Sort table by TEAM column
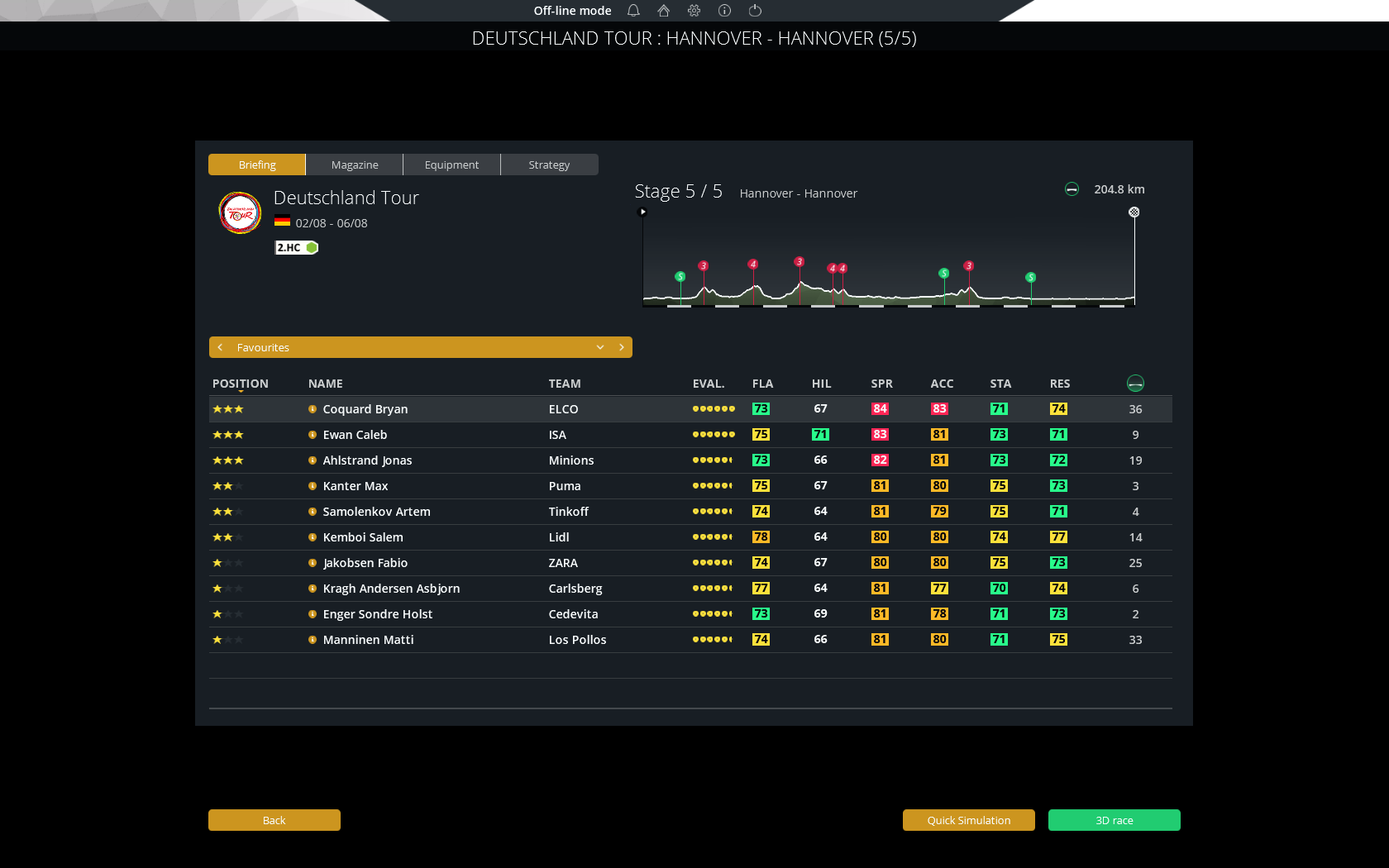The width and height of the screenshot is (1389, 868). click(565, 384)
